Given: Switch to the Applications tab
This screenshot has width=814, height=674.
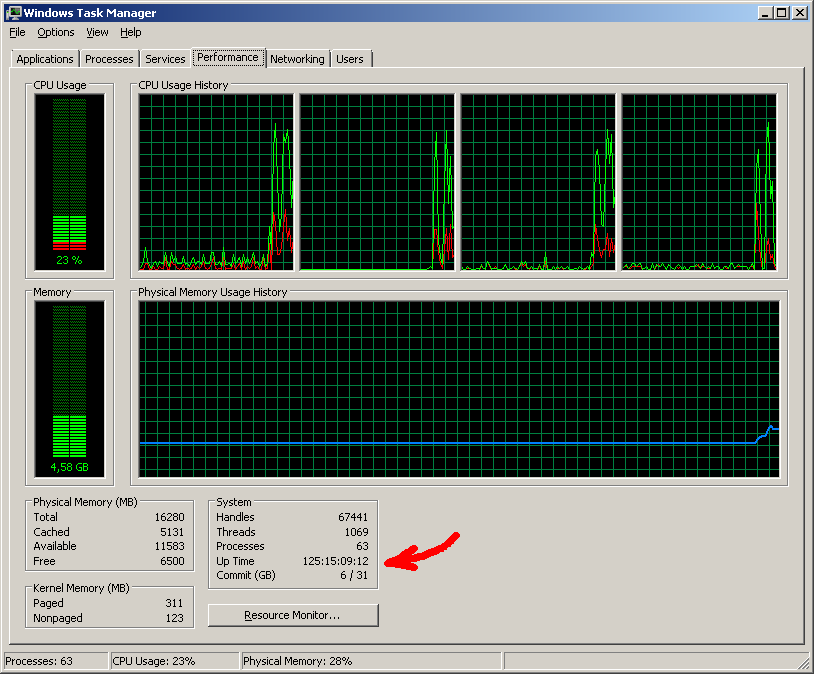Looking at the screenshot, I should (45, 59).
